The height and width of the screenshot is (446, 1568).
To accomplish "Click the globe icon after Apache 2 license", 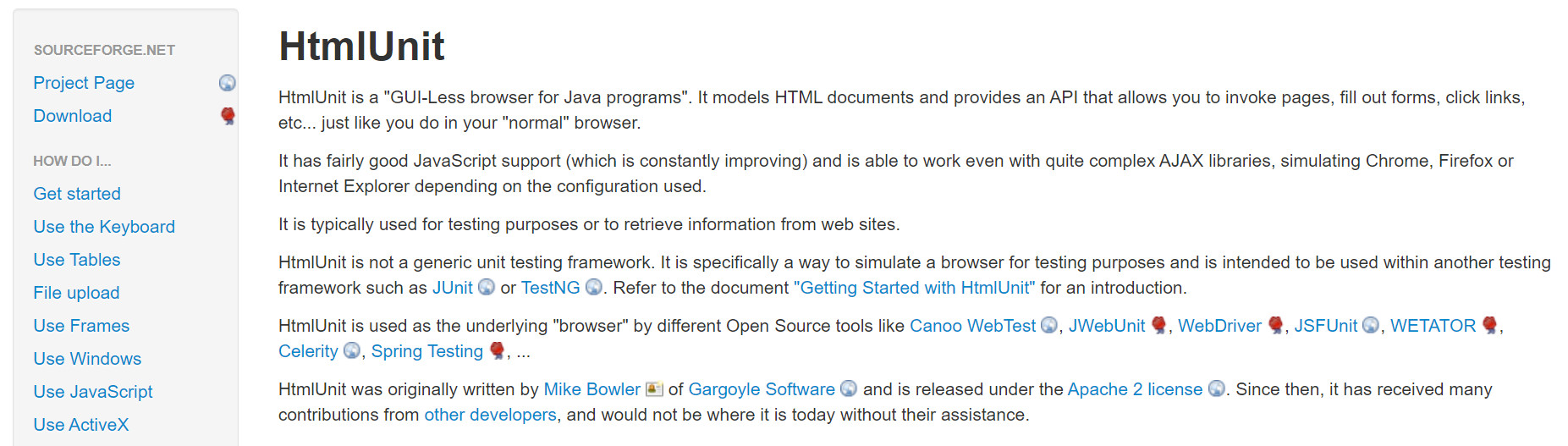I will 1217,389.
